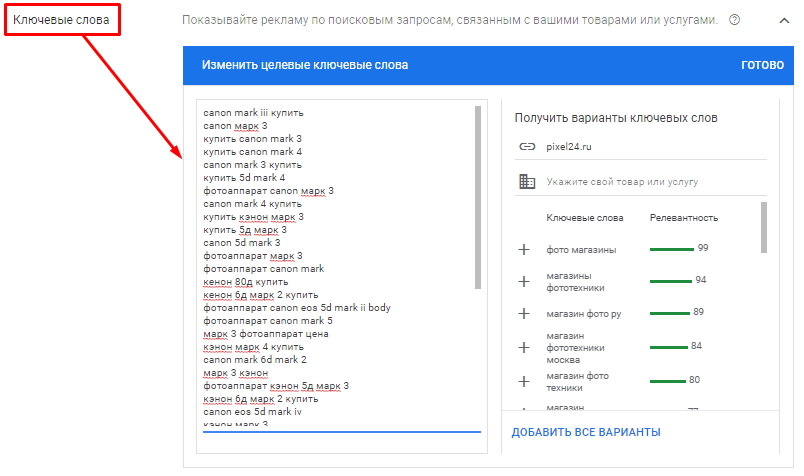Screen dimensions: 804x476
Task: Click the 'Ключевые слова' section label
Action: [60, 20]
